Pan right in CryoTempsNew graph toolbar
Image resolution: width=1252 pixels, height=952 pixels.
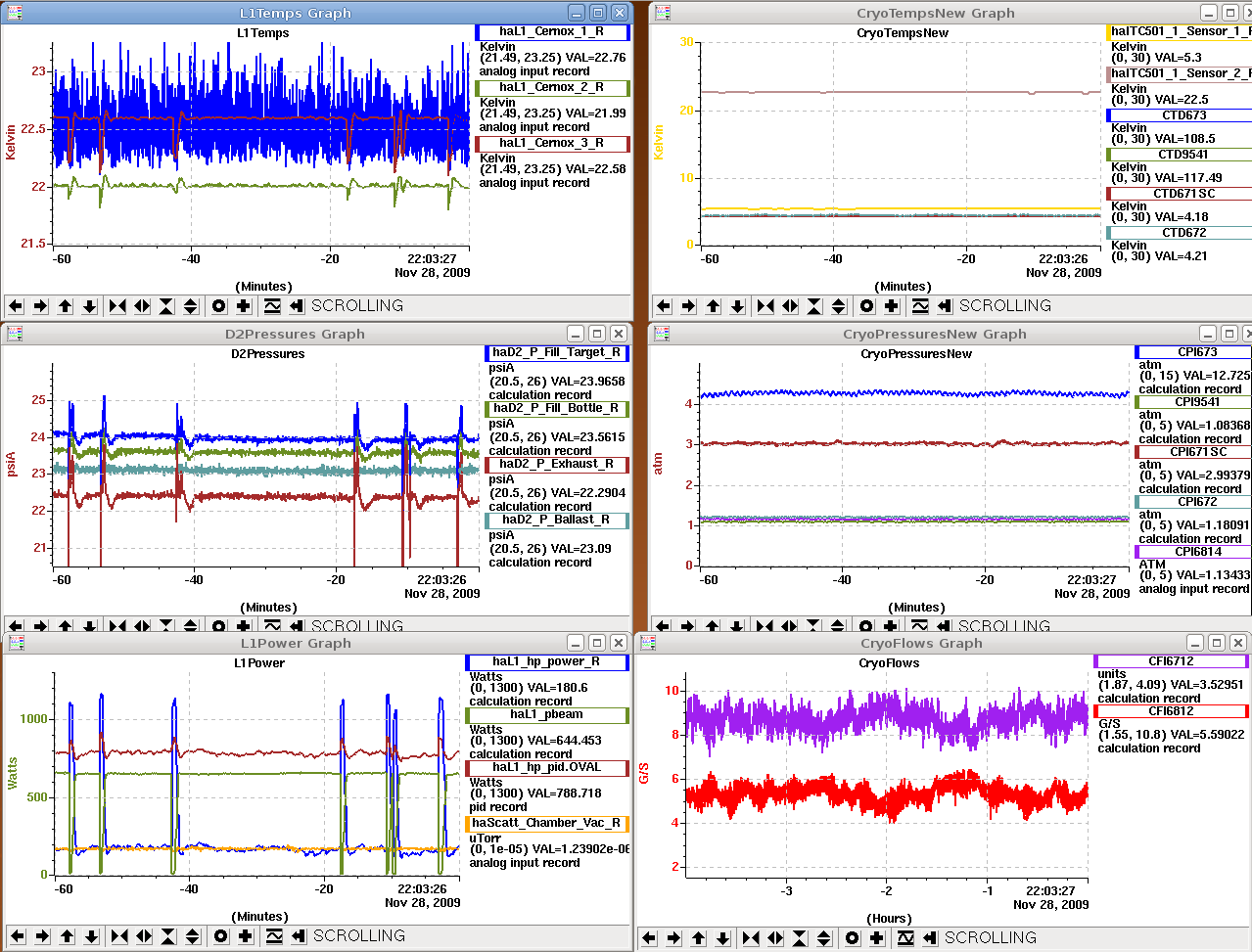(688, 306)
